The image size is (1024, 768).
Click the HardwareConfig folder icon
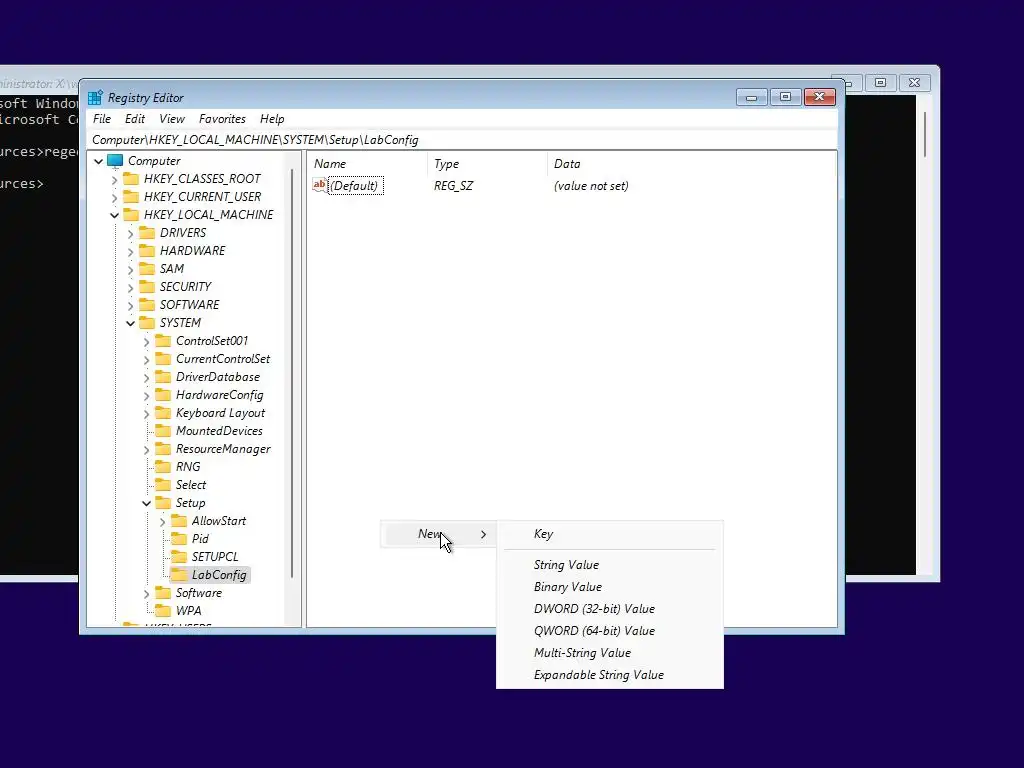tap(163, 395)
